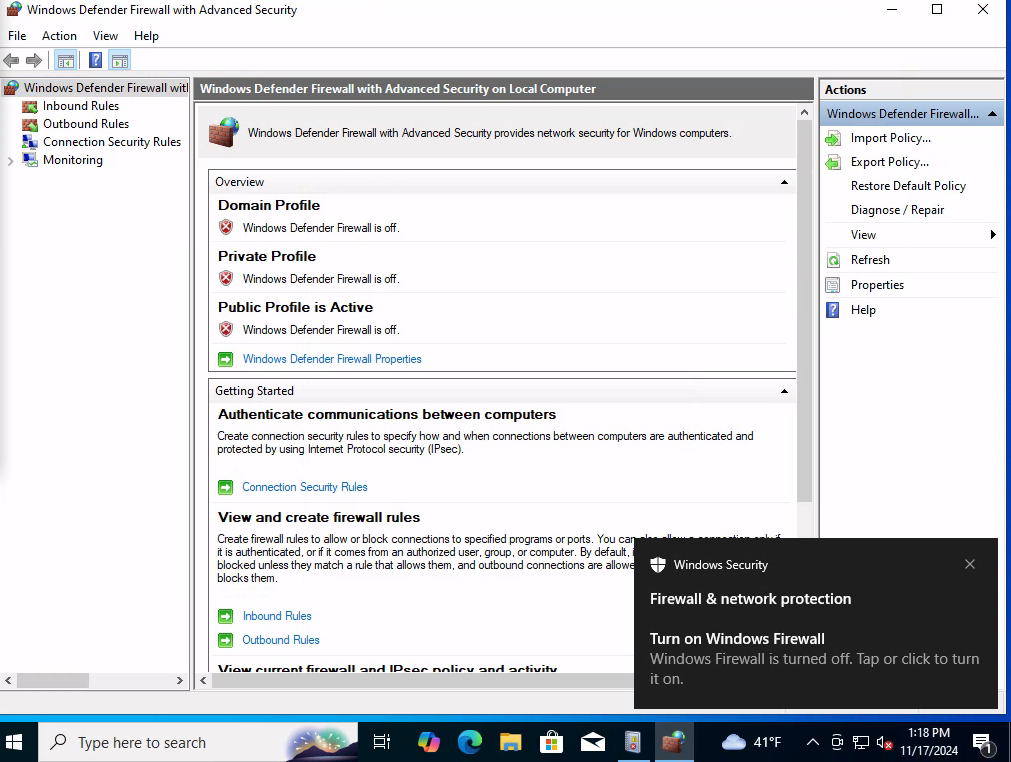Open the Windows Start menu

(14, 743)
